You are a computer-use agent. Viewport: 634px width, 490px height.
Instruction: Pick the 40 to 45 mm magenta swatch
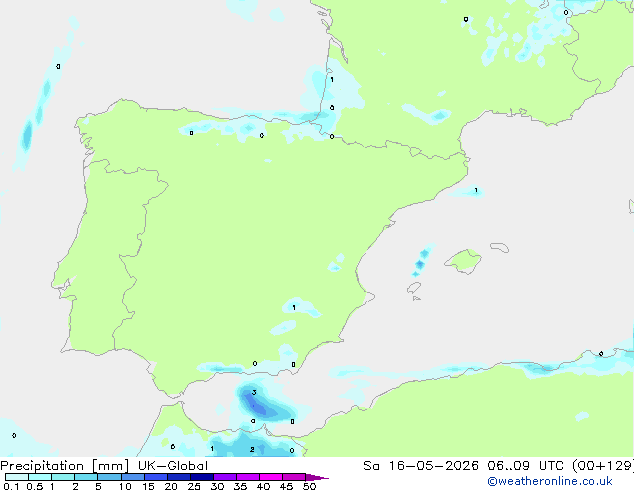pos(271,477)
